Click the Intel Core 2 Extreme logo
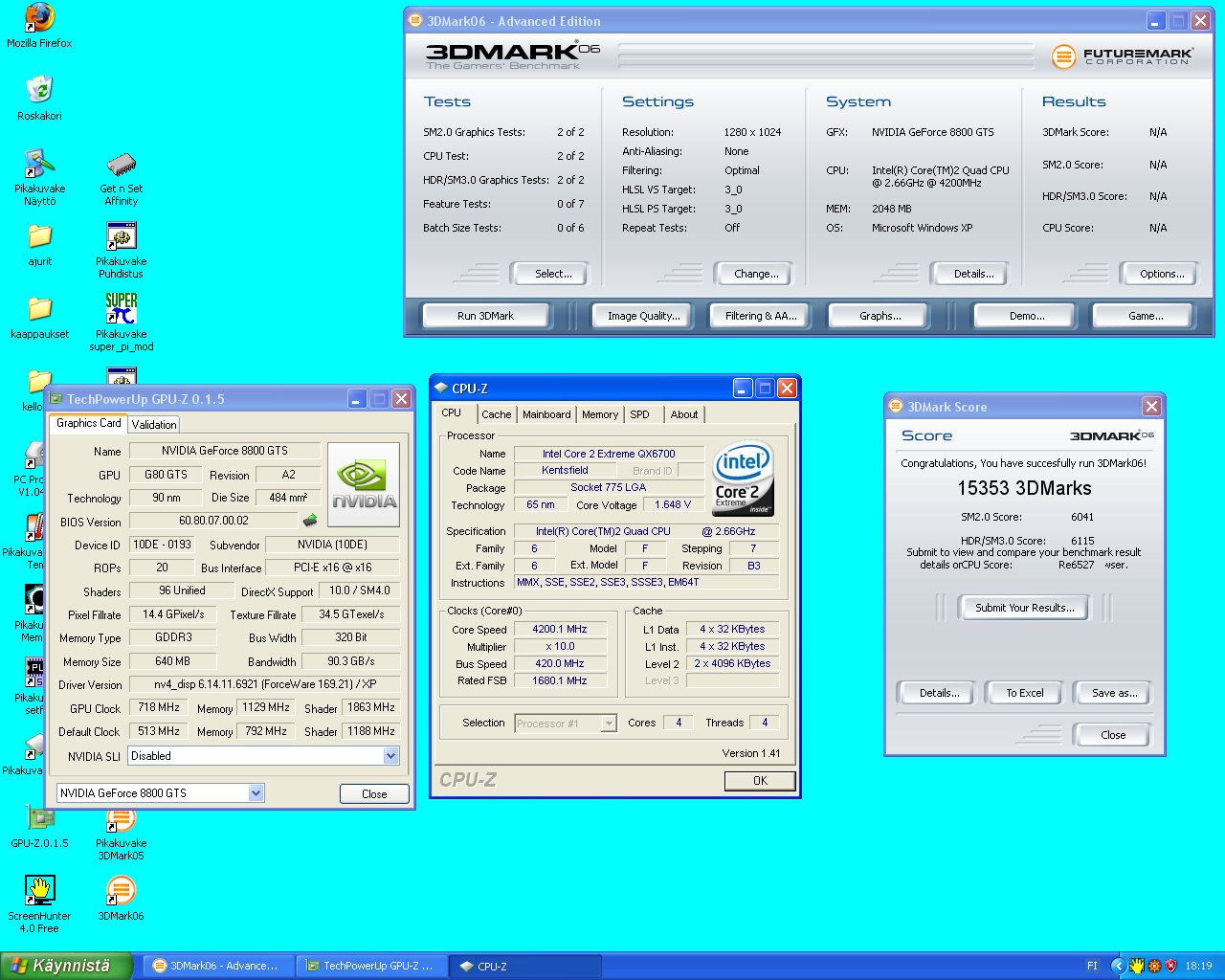 (744, 479)
